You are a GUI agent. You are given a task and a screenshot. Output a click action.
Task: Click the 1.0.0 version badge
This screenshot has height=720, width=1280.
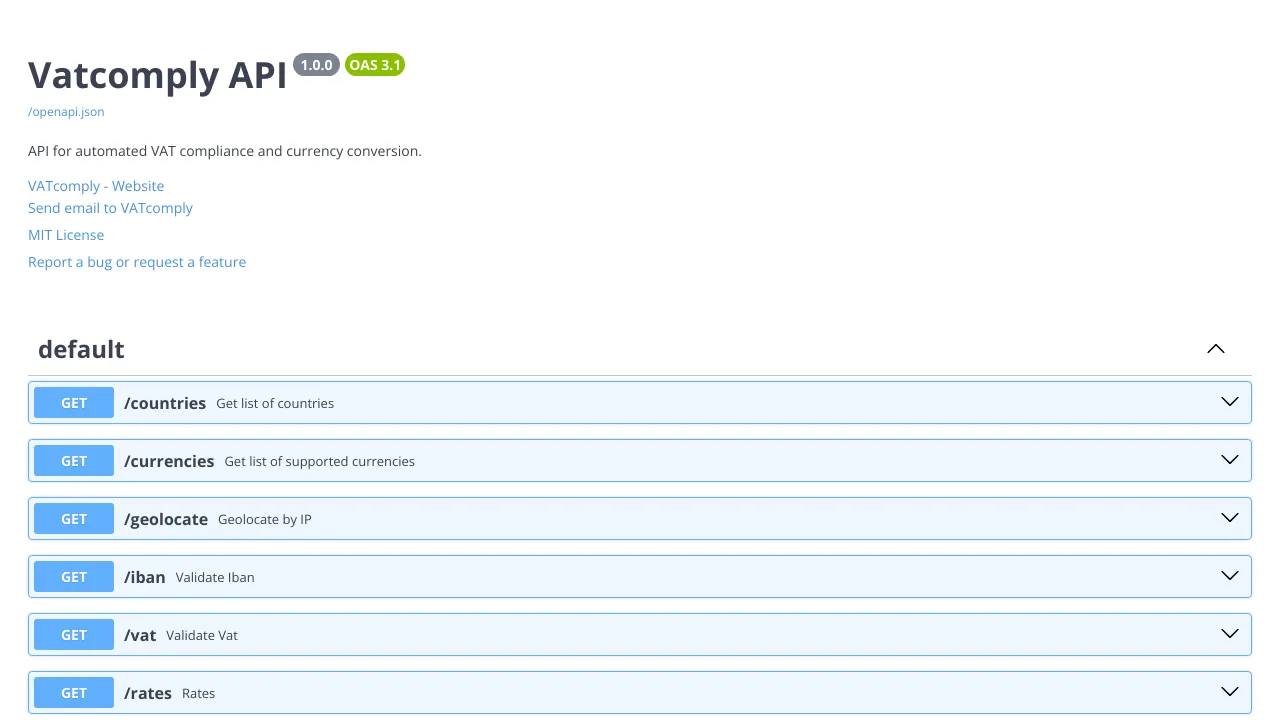[x=316, y=65]
